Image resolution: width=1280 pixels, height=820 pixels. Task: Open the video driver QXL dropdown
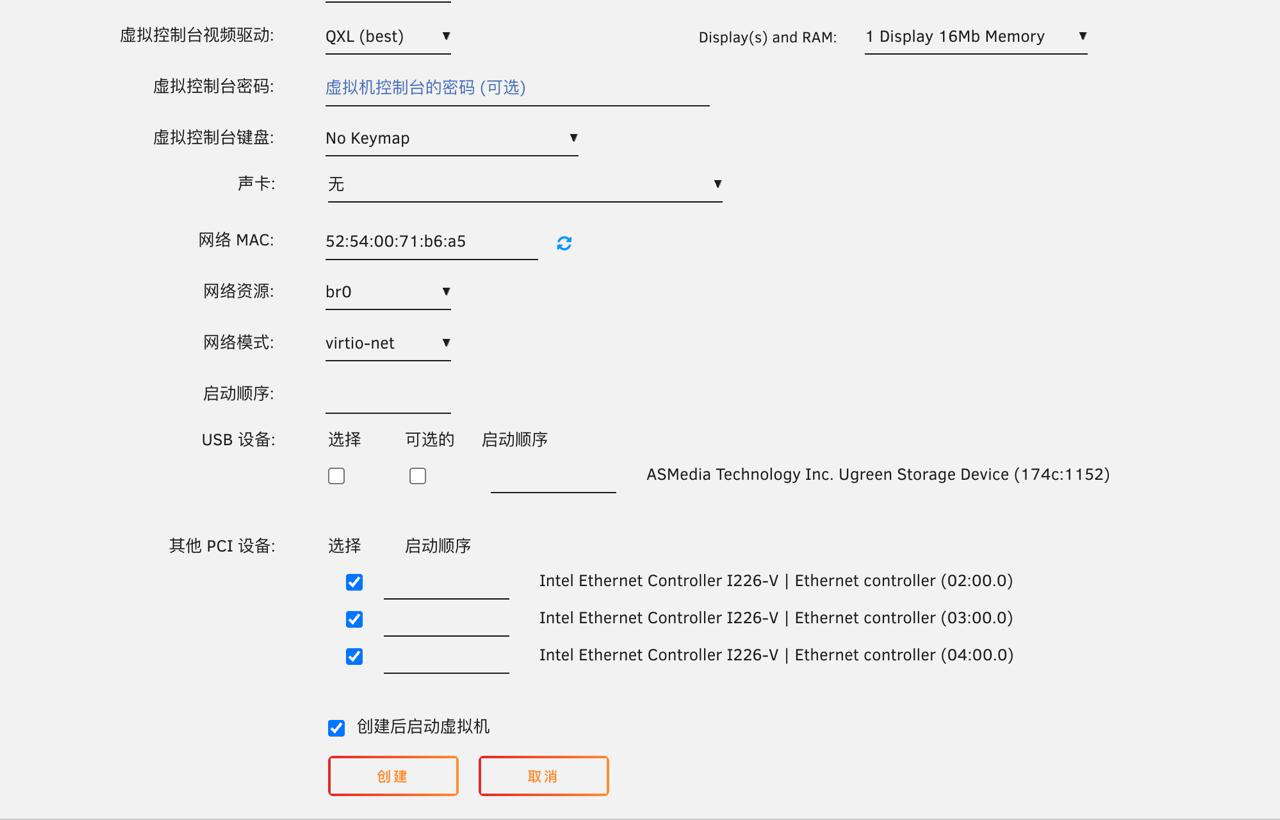click(387, 37)
